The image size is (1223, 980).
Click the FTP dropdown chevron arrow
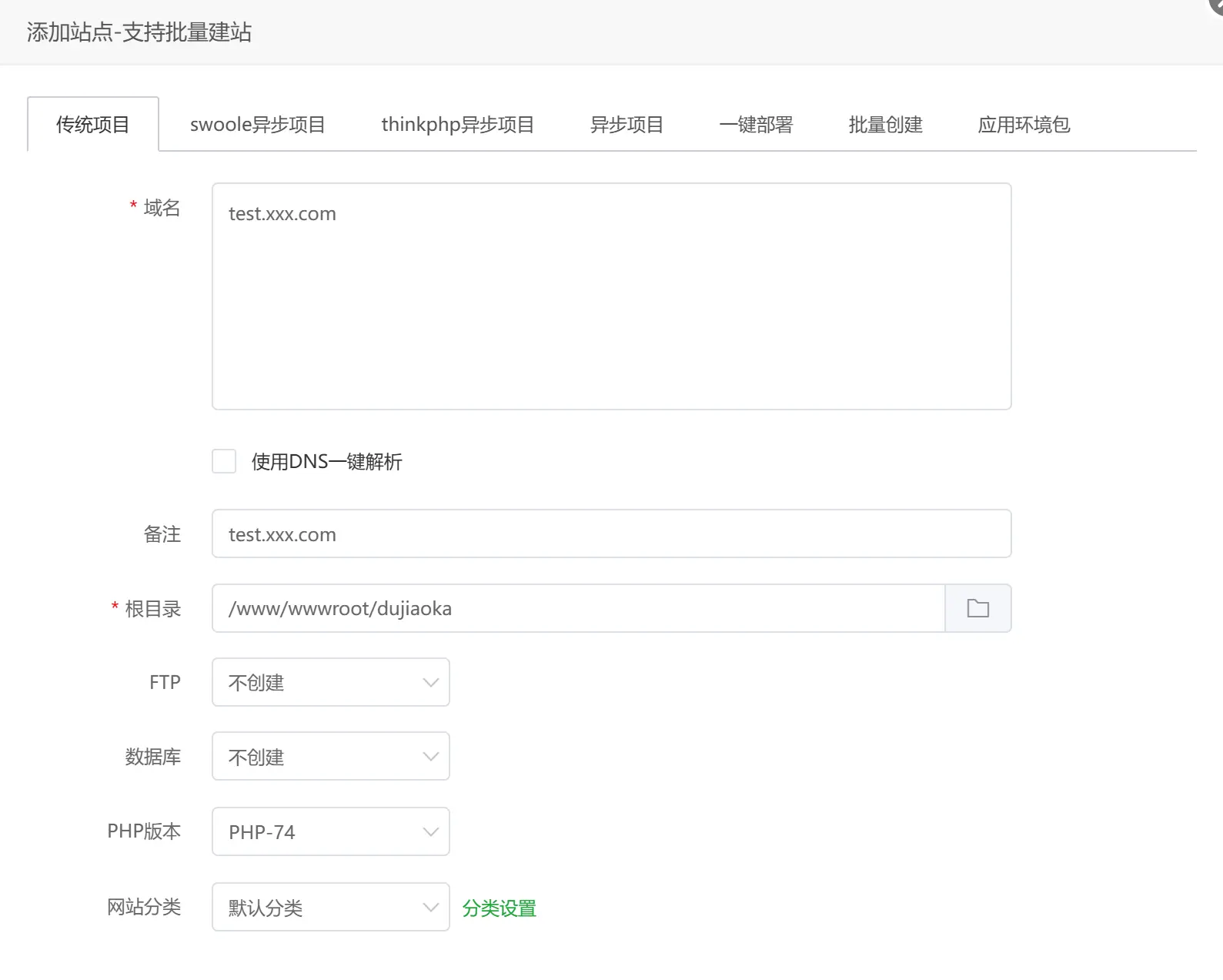coord(430,682)
